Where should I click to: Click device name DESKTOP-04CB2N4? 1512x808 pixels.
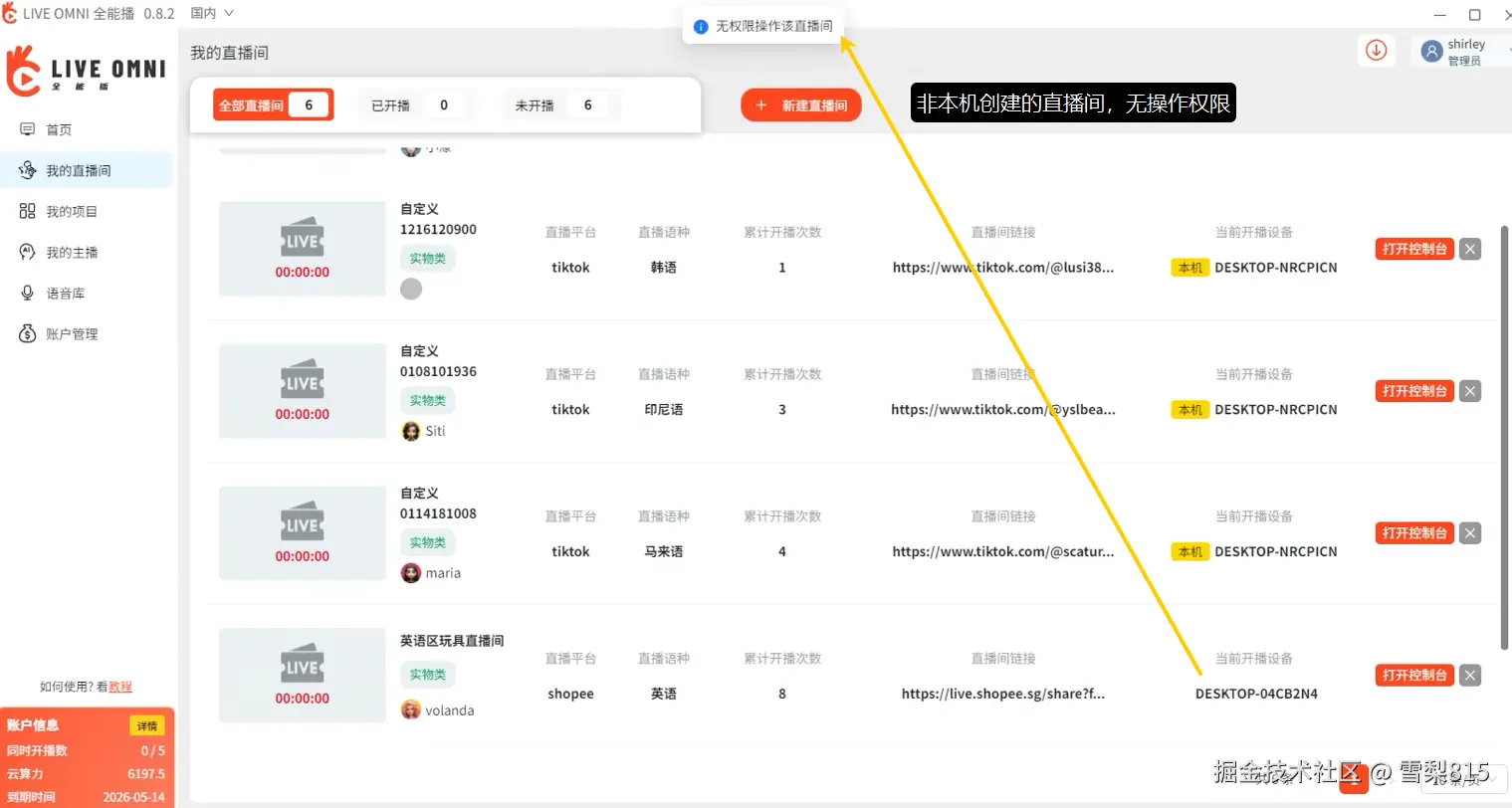tap(1256, 695)
